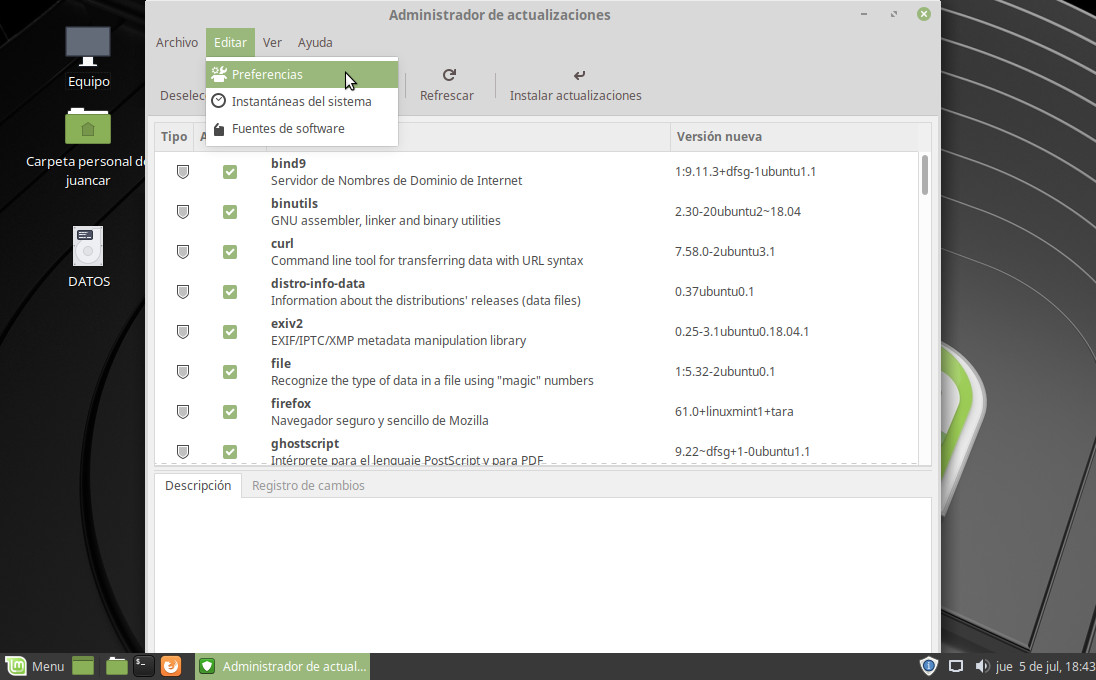
Task: Choose Preferencias in the Editar menu
Action: (267, 74)
